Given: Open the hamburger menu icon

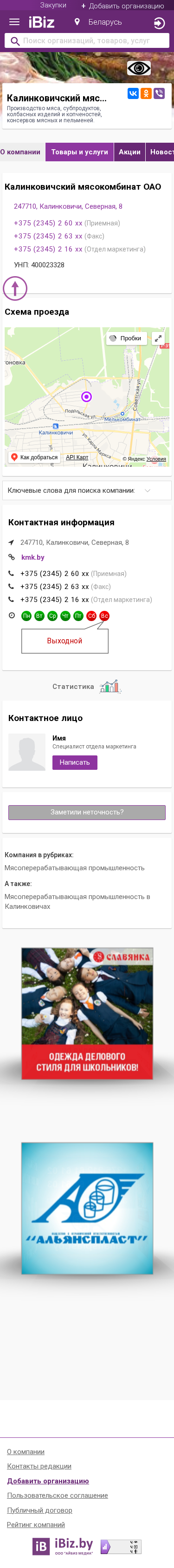Looking at the screenshot, I should pyautogui.click(x=14, y=22).
